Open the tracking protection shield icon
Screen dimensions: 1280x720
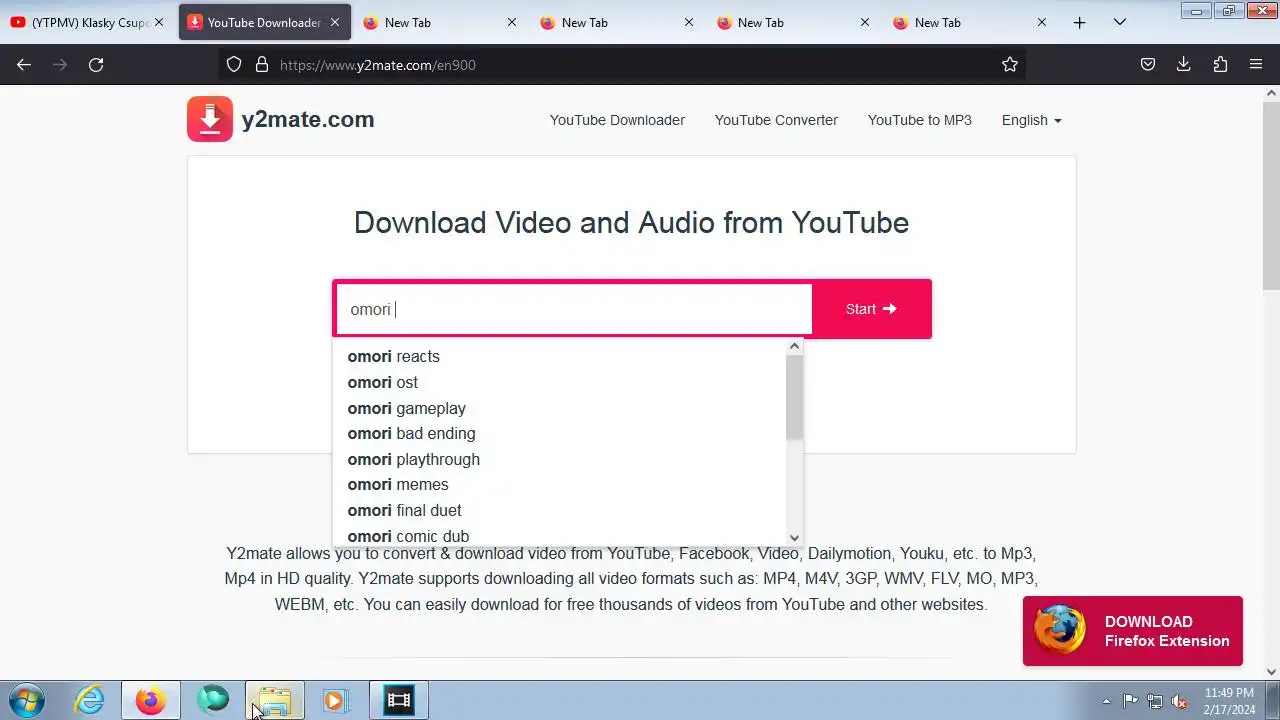pos(234,64)
